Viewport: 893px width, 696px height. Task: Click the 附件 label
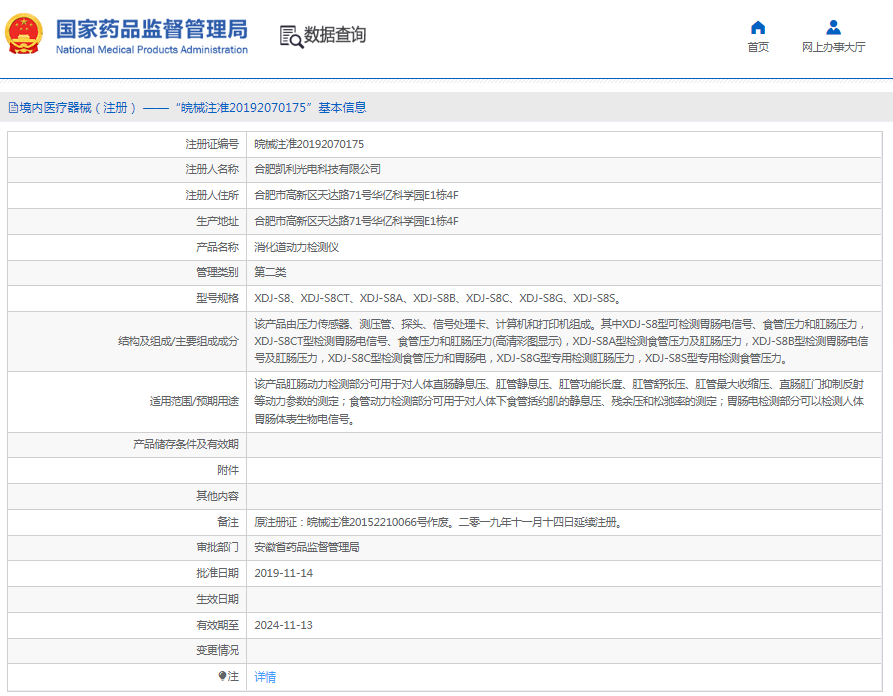pyautogui.click(x=228, y=470)
